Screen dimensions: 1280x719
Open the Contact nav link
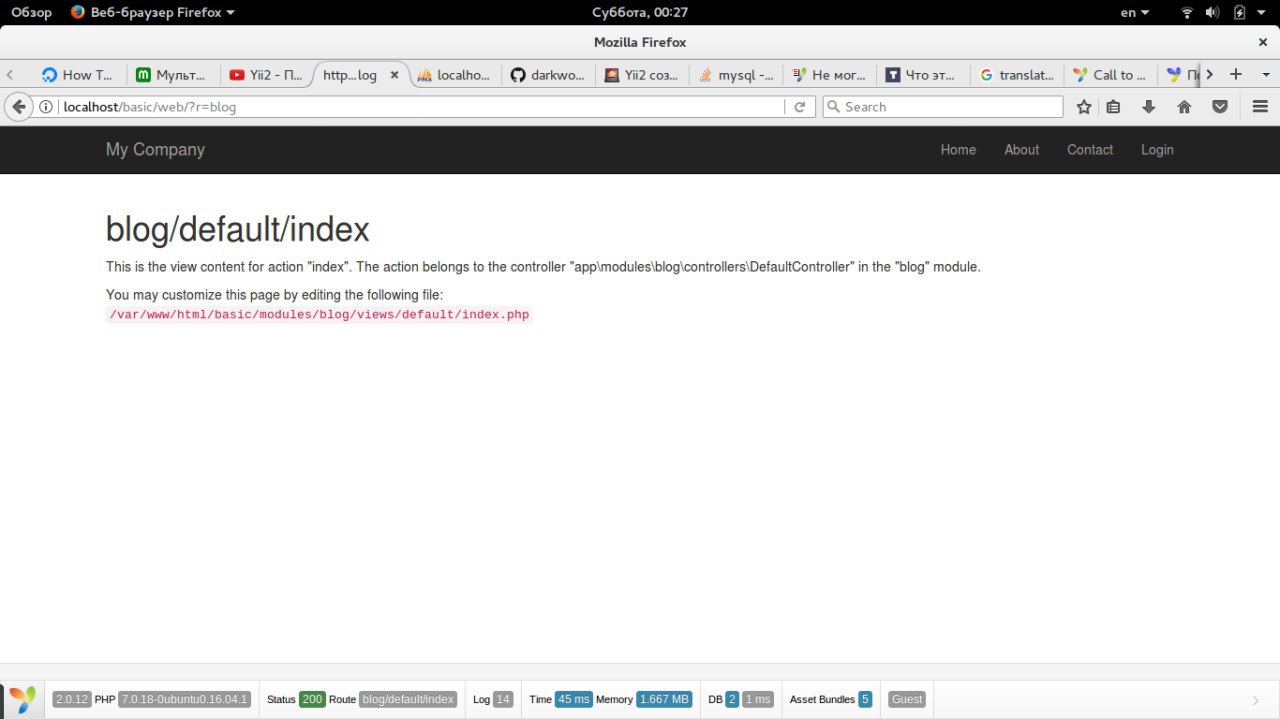click(1089, 150)
